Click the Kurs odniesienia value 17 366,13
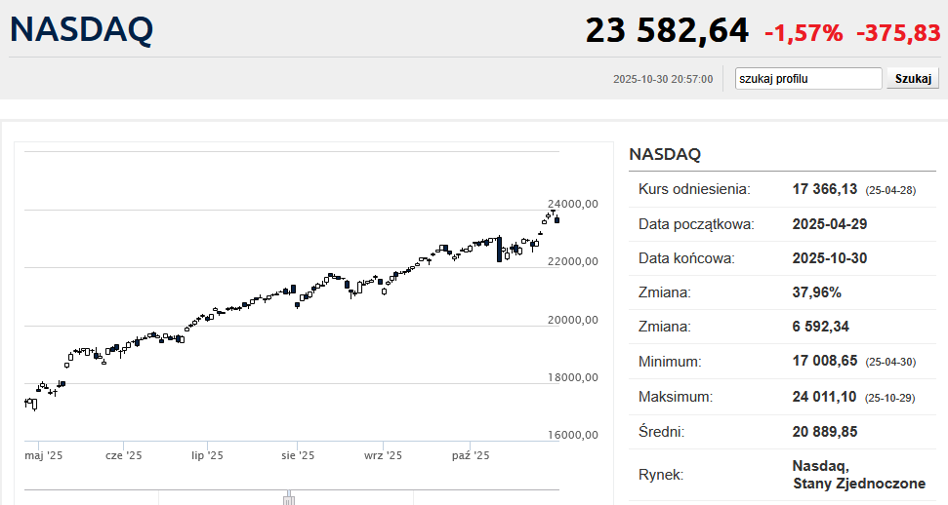 [825, 189]
